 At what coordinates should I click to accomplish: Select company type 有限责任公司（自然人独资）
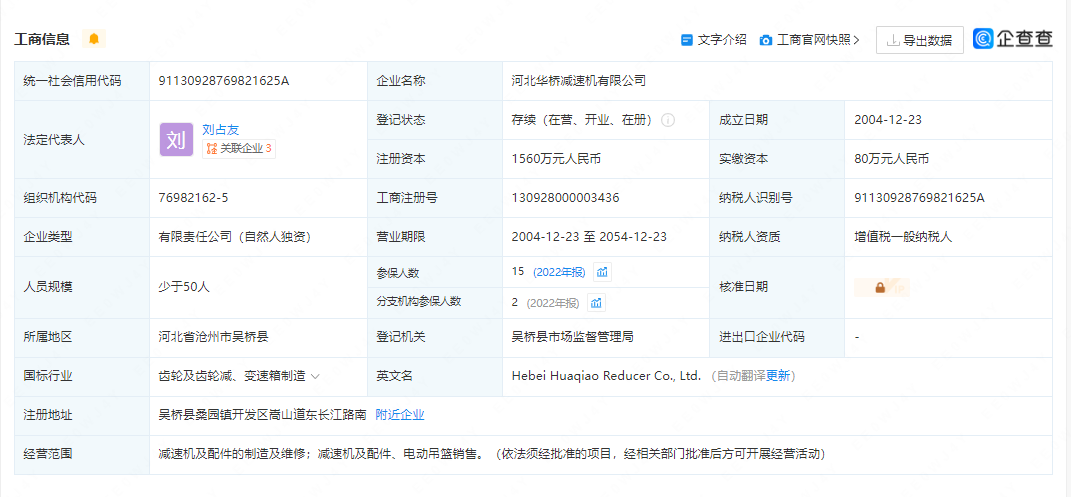[235, 237]
